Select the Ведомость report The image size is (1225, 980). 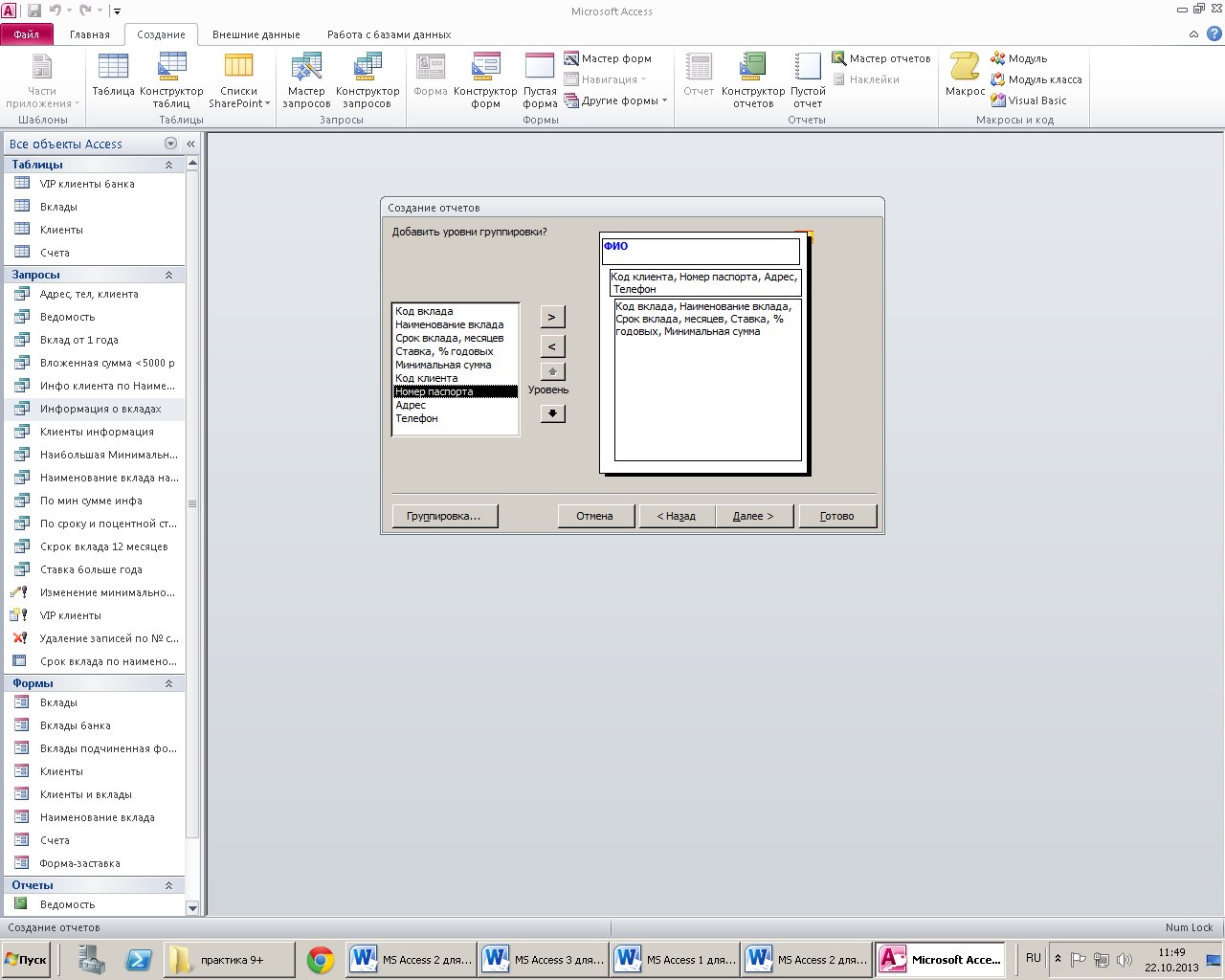[94, 904]
